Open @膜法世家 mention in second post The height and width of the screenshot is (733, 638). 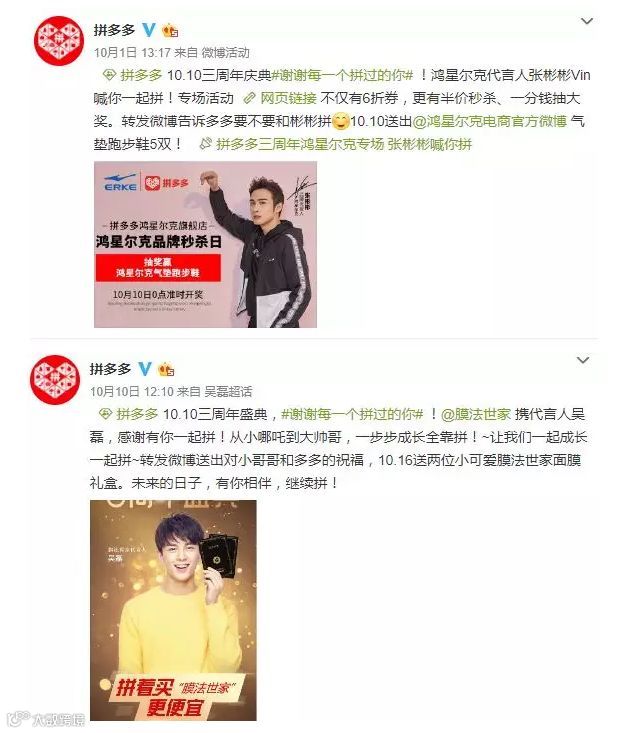(476, 414)
